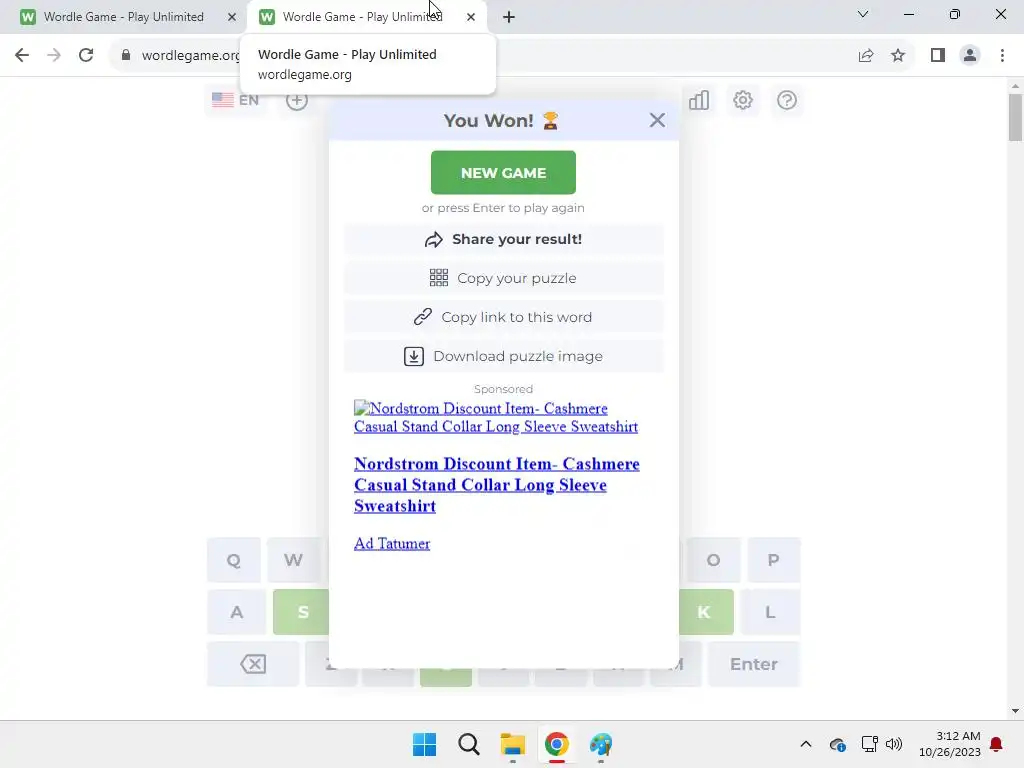The height and width of the screenshot is (768, 1024).
Task: Bookmark this page with the star icon
Action: pos(898,56)
